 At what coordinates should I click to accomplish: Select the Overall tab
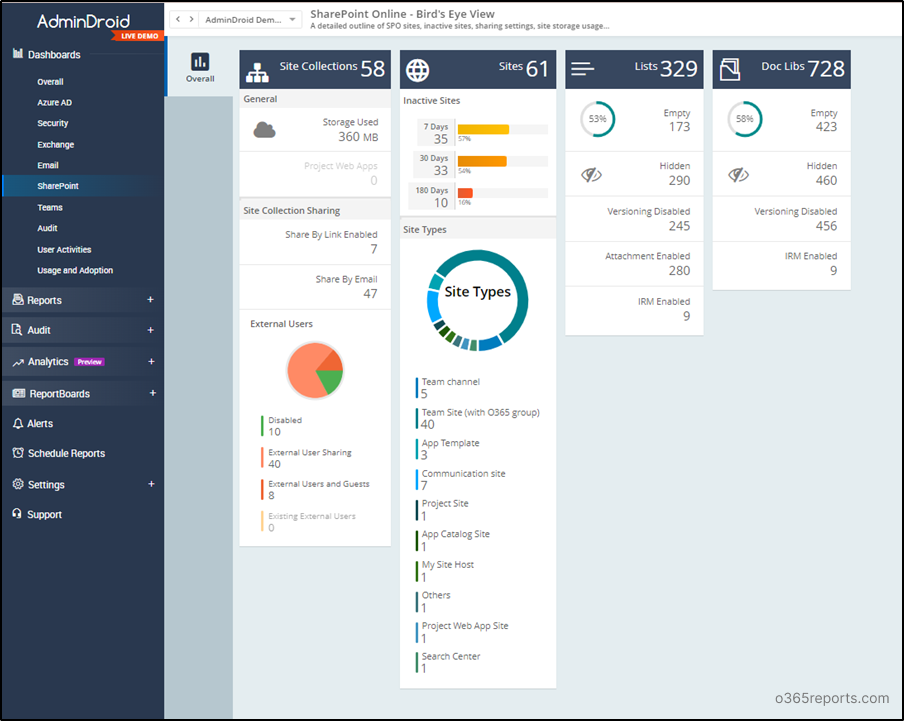click(200, 68)
